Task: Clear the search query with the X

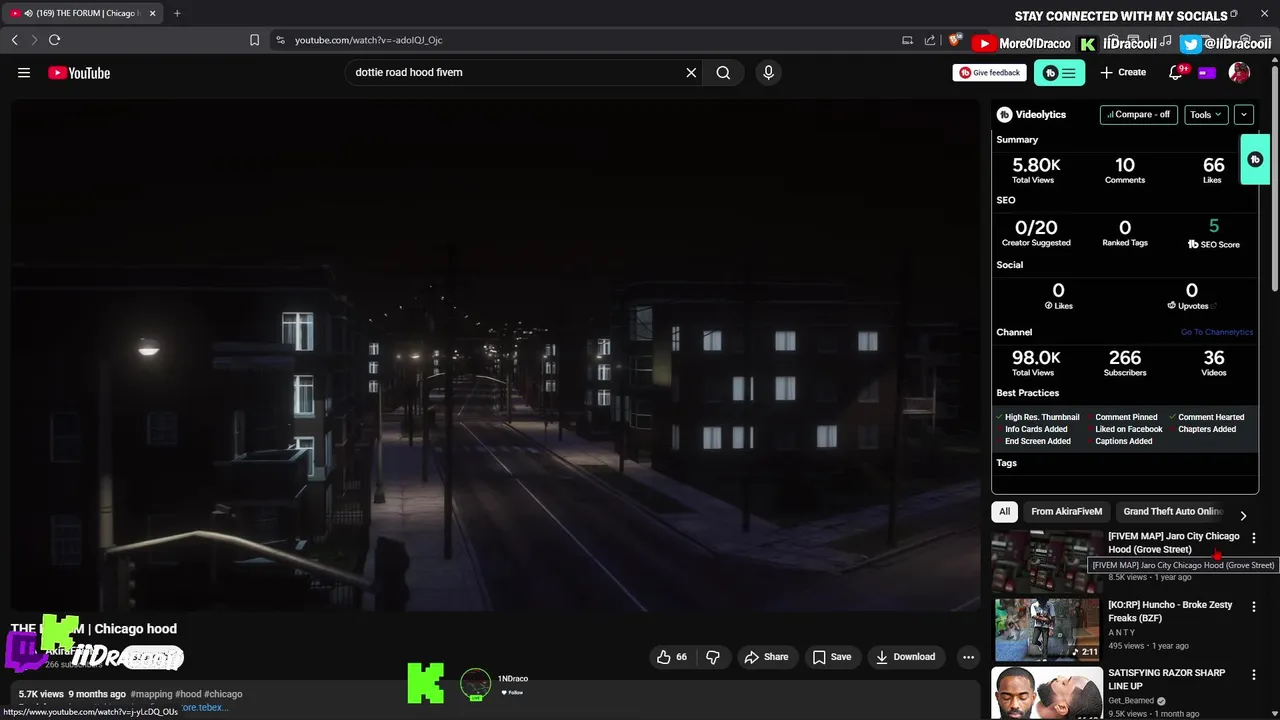Action: [x=691, y=72]
